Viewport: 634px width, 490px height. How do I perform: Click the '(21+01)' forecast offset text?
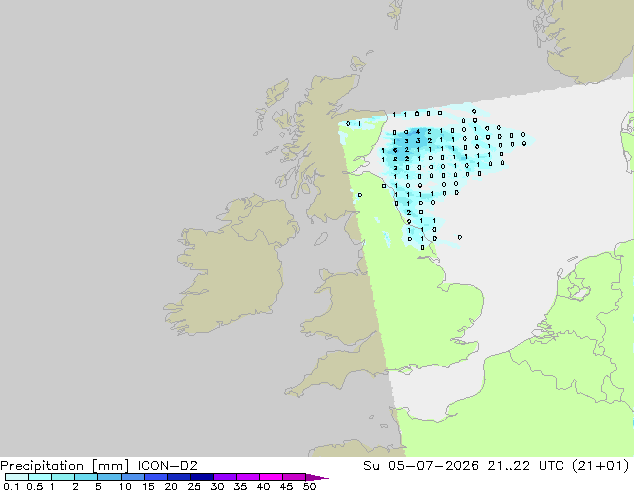click(601, 466)
